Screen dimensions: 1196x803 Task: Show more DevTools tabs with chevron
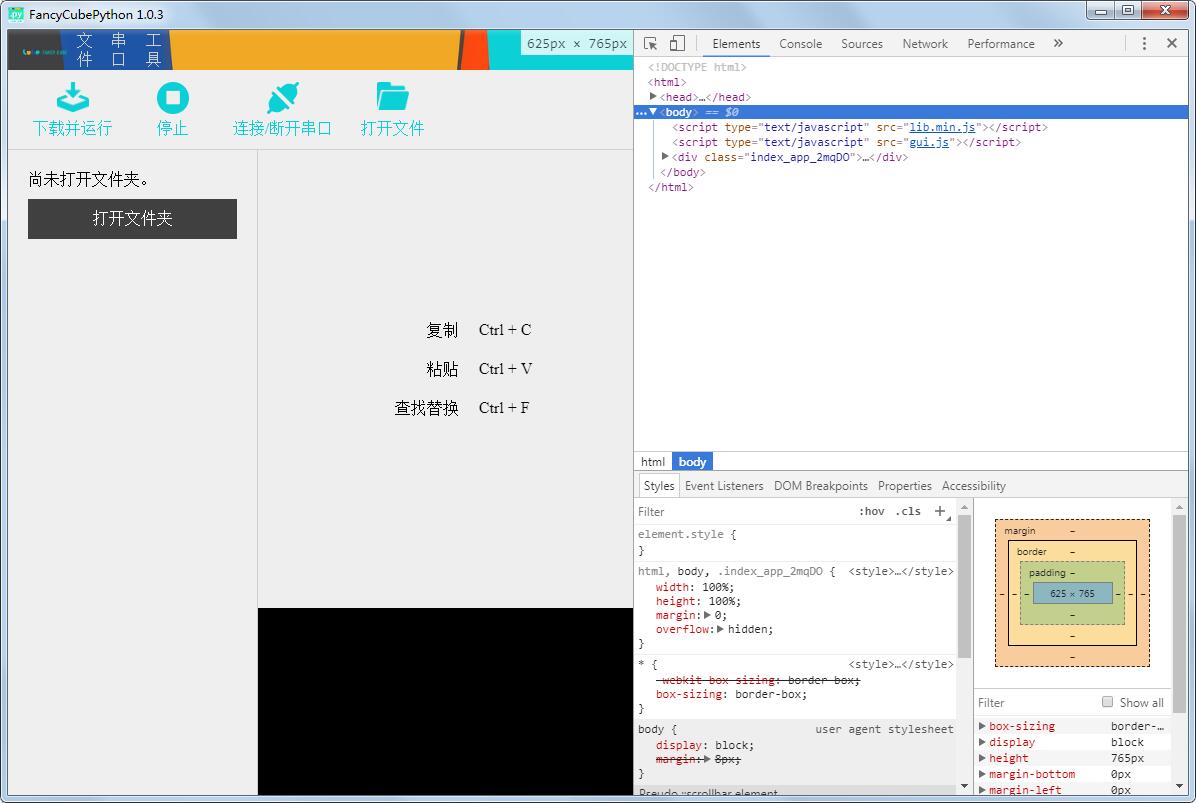pos(1058,44)
